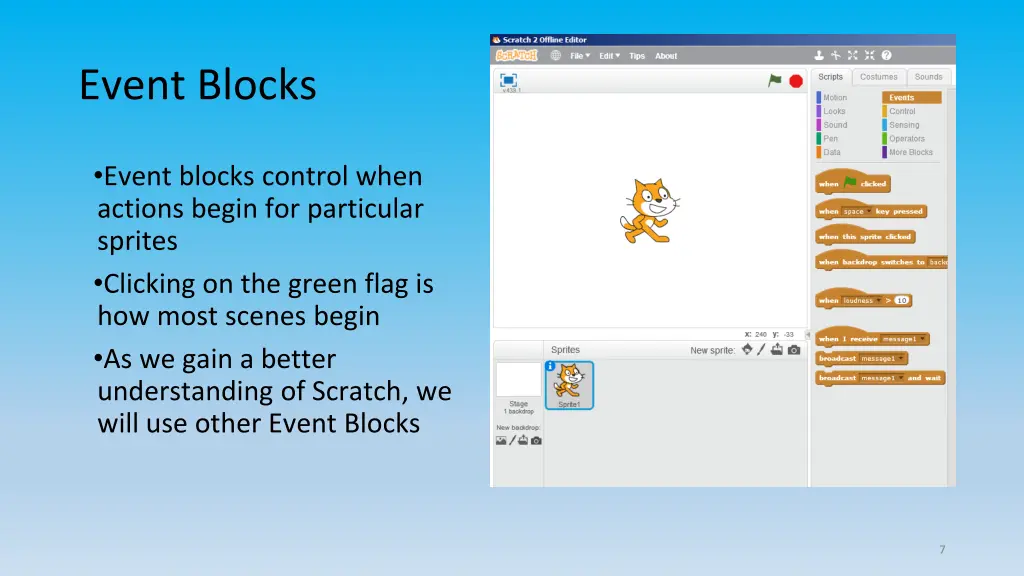Viewport: 1024px width, 576px height.
Task: Open message1 dropdown in 'broadcast and wait' block
Action: point(882,378)
